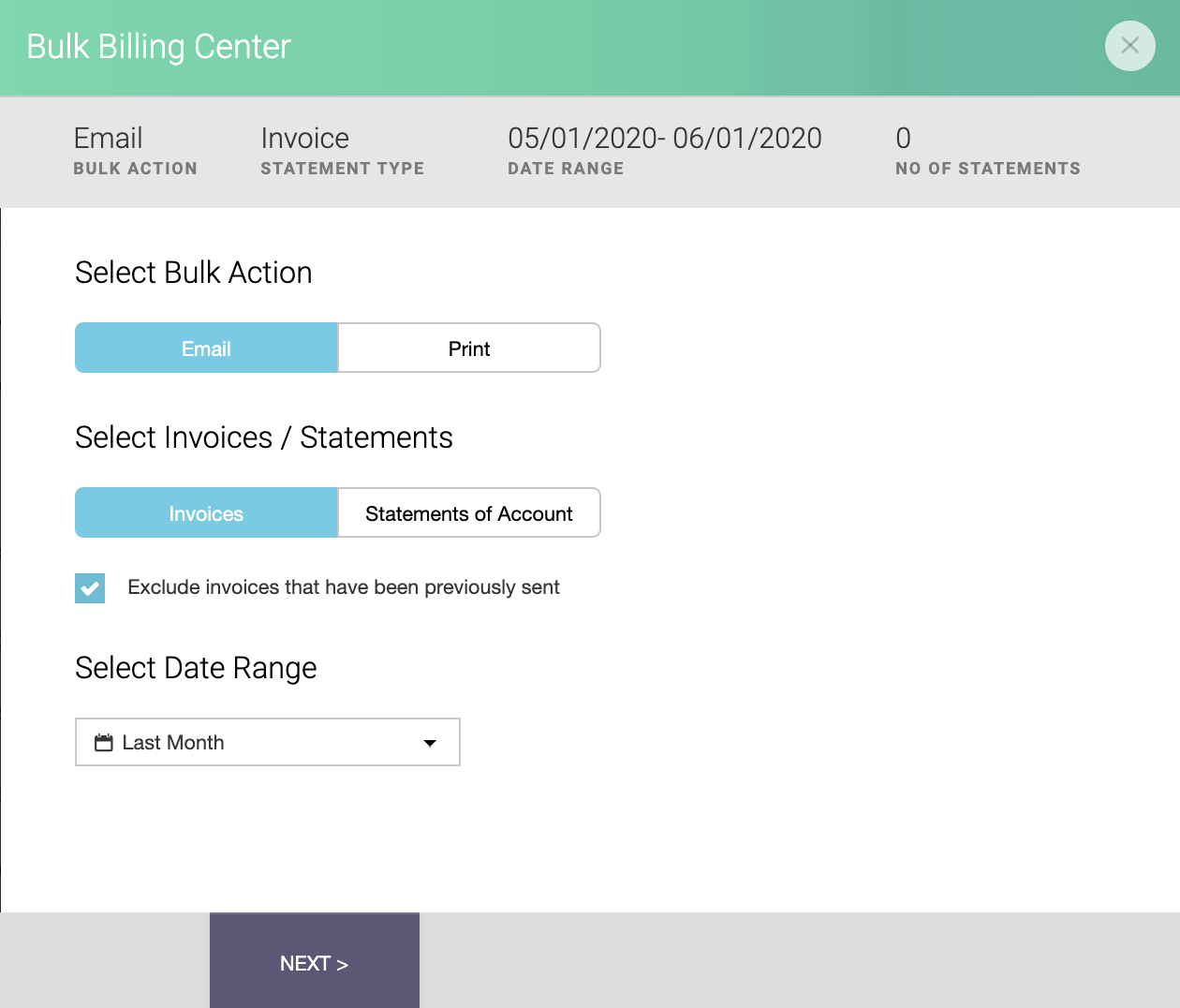Select Statements of Account instead of Invoices
The height and width of the screenshot is (1008, 1180).
pyautogui.click(x=468, y=512)
